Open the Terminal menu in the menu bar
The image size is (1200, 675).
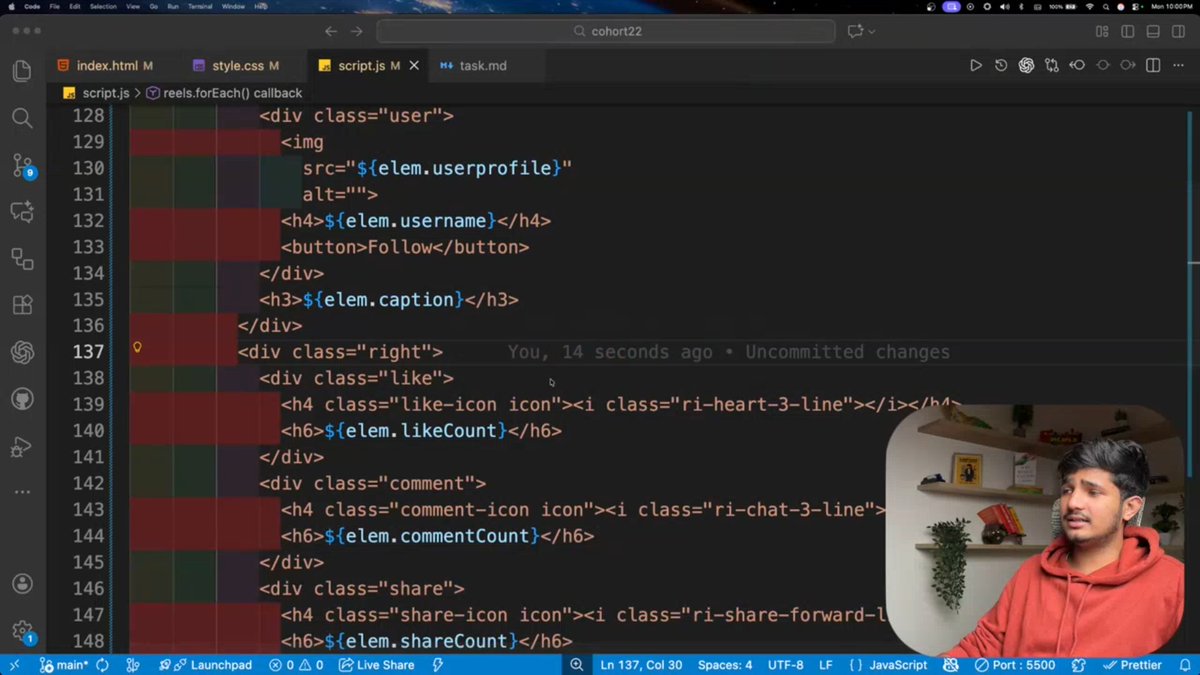[199, 6]
